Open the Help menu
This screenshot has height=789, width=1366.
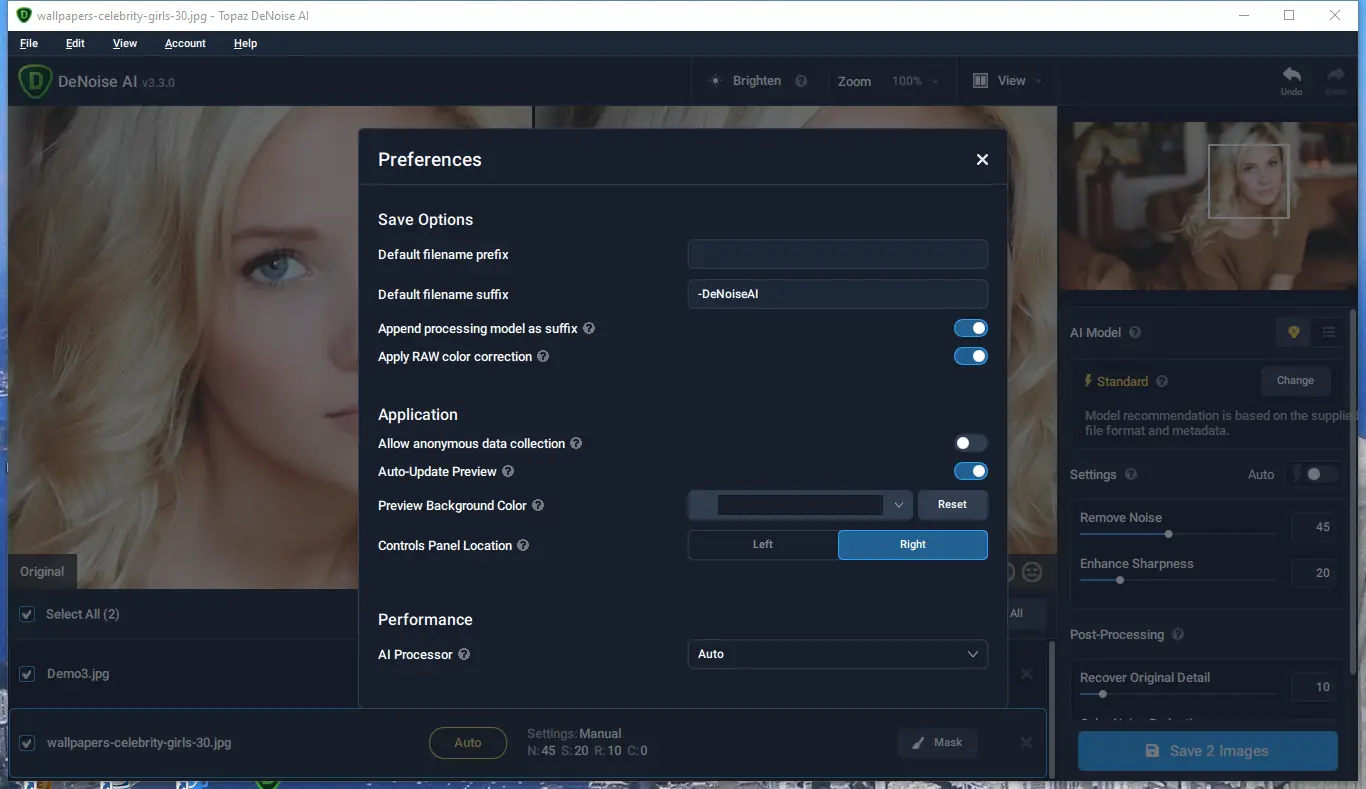click(x=245, y=44)
